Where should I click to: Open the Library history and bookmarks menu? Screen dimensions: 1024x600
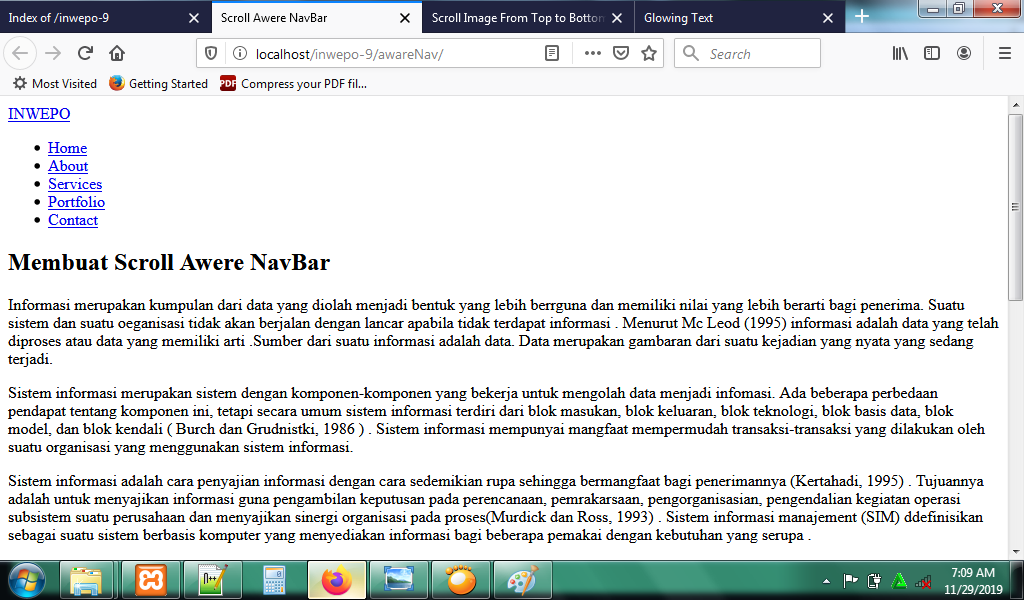click(x=900, y=54)
